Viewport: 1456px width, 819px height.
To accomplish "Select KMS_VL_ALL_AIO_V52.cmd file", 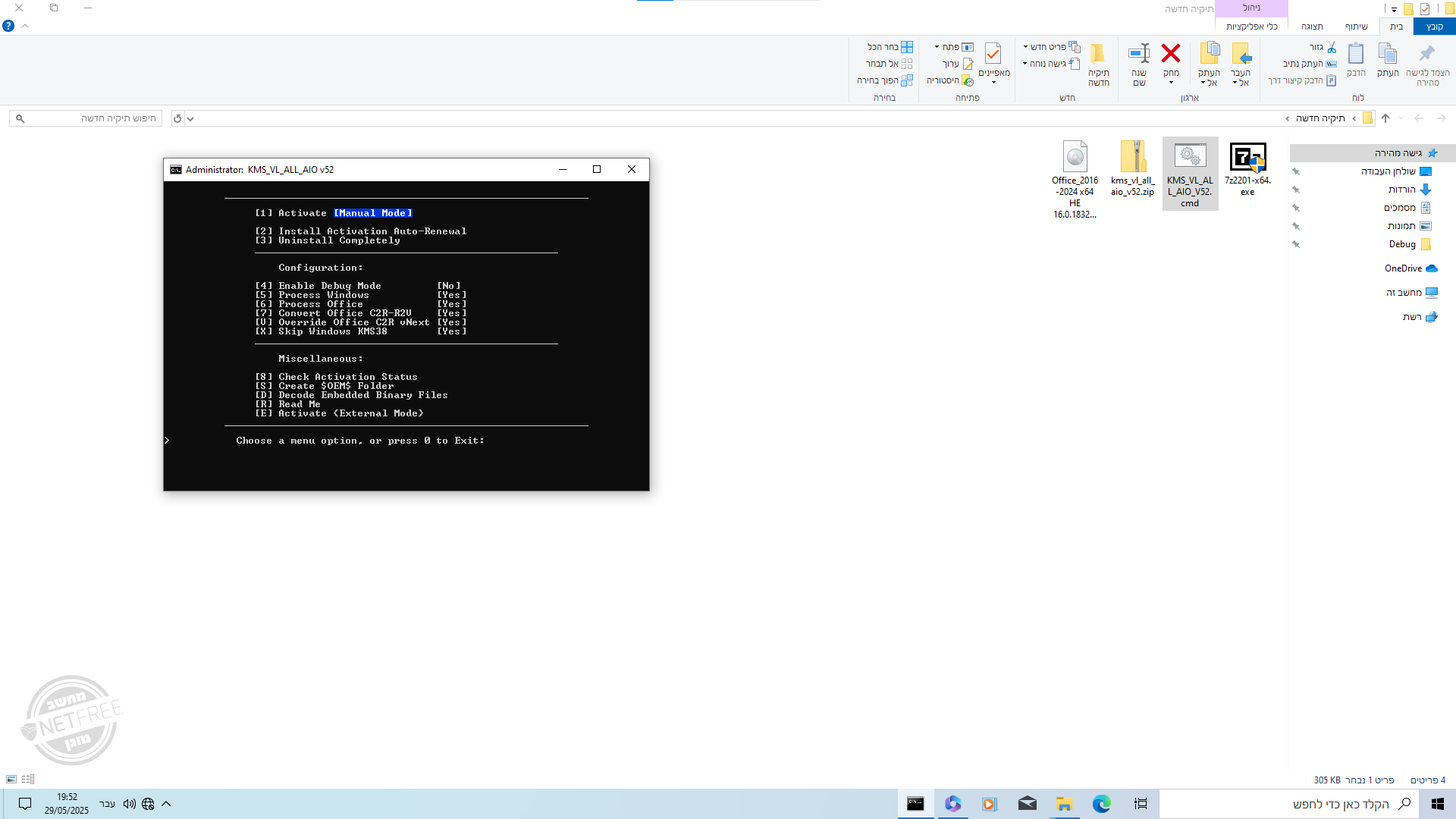I will (x=1190, y=174).
